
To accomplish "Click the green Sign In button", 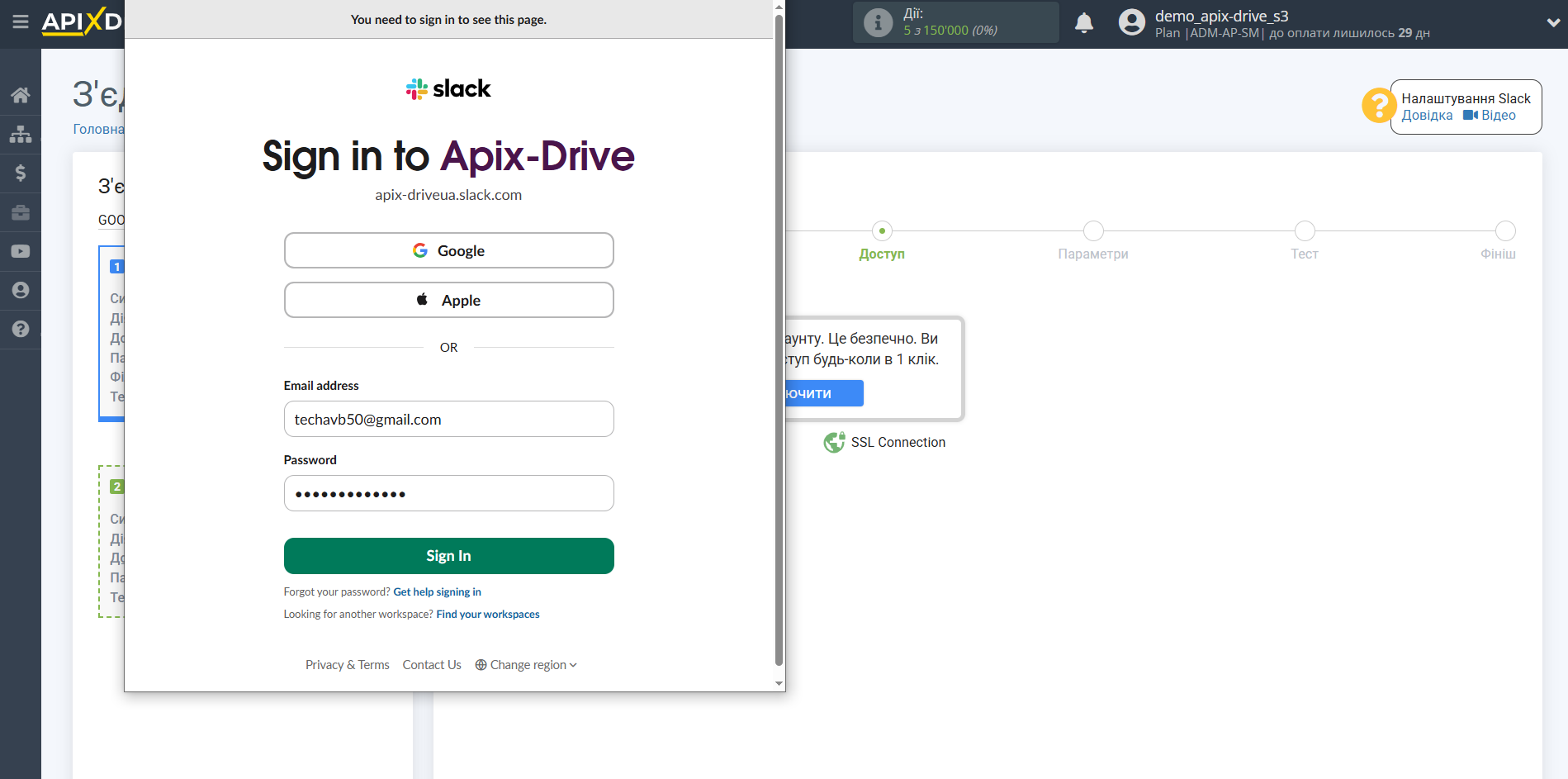I will pos(448,556).
